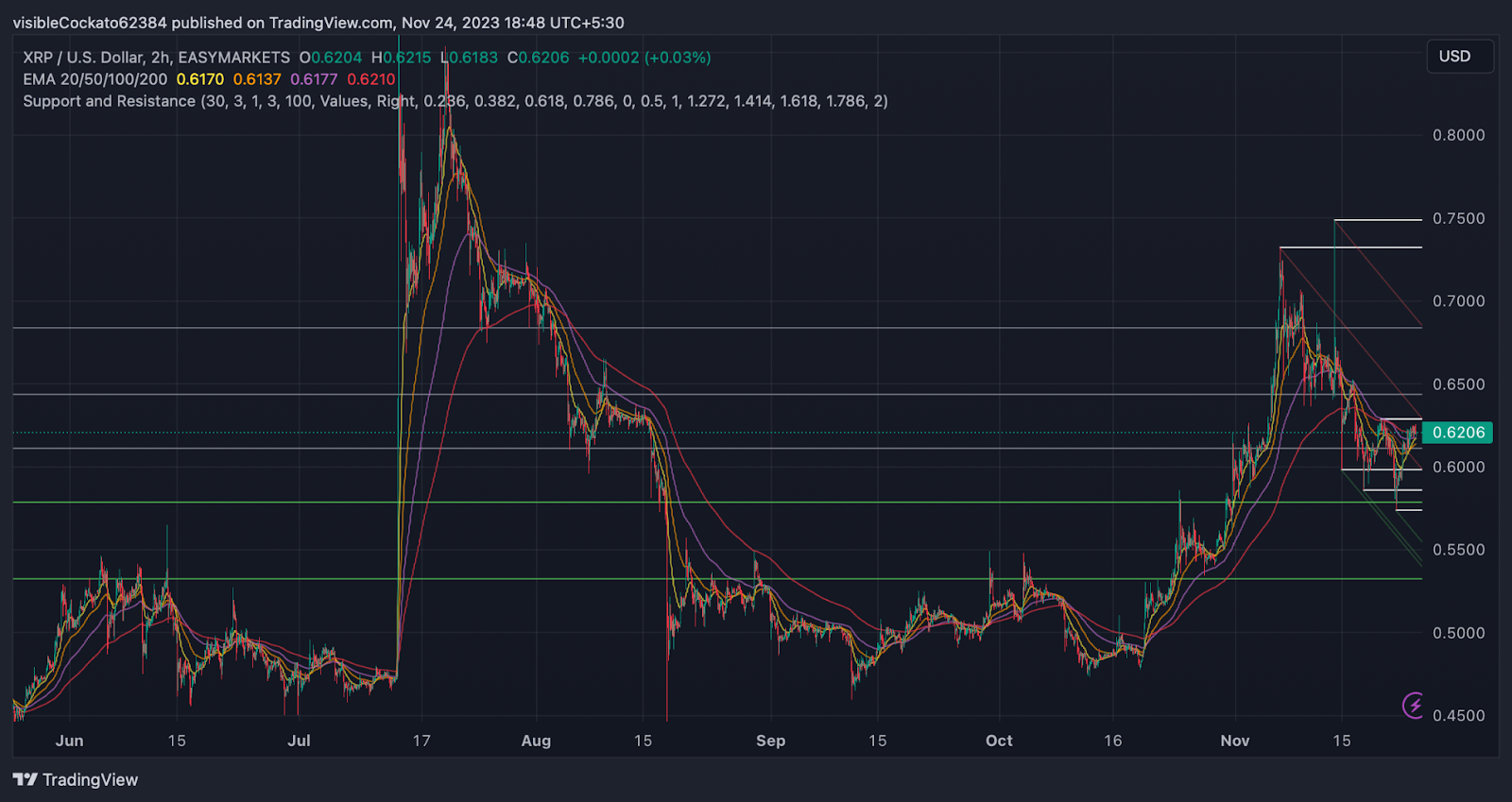
Task: Click the Sep label on the time axis
Action: click(770, 741)
